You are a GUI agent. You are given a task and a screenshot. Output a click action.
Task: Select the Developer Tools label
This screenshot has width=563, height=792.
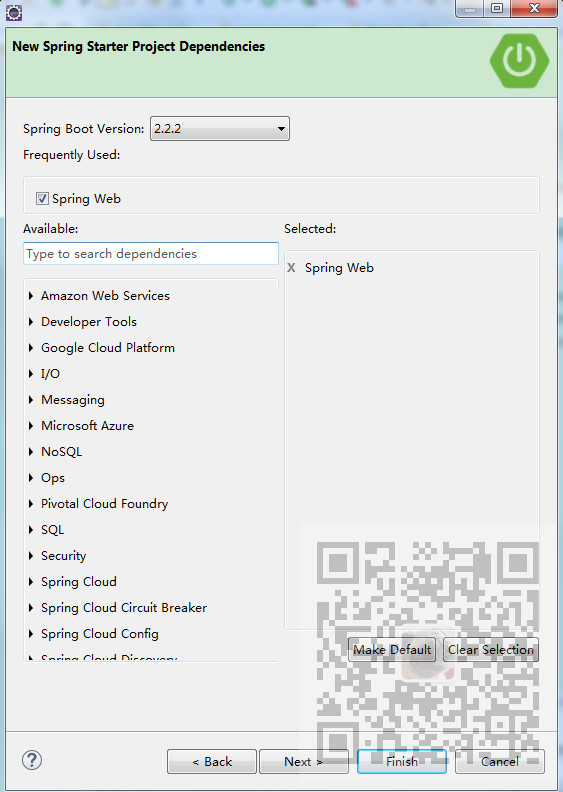89,322
